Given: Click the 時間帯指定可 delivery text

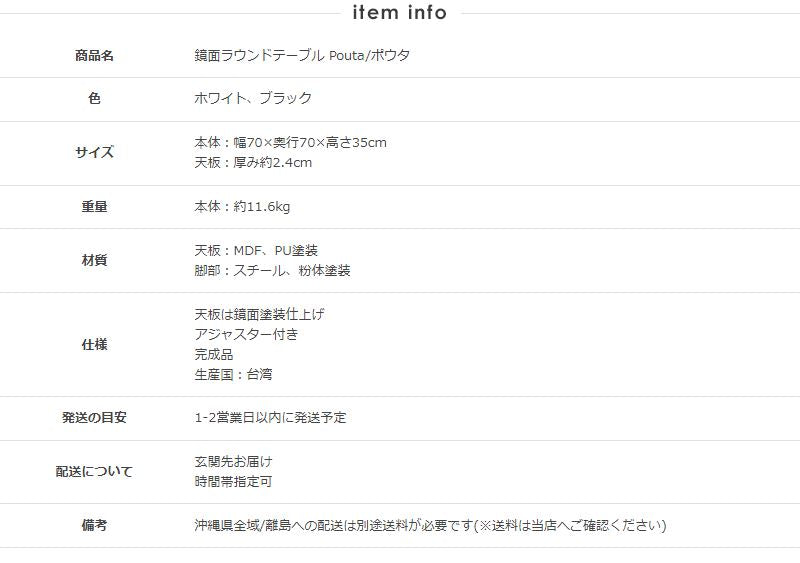Looking at the screenshot, I should [x=233, y=482].
